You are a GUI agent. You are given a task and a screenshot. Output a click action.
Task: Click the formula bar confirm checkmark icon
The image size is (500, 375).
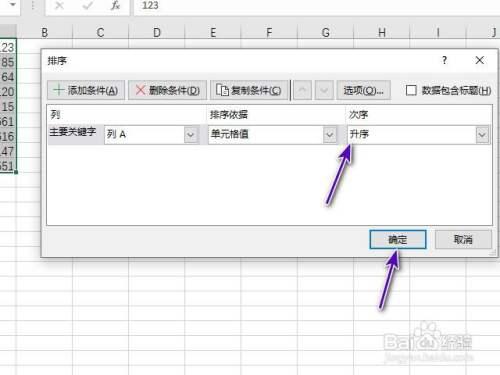pyautogui.click(x=88, y=5)
